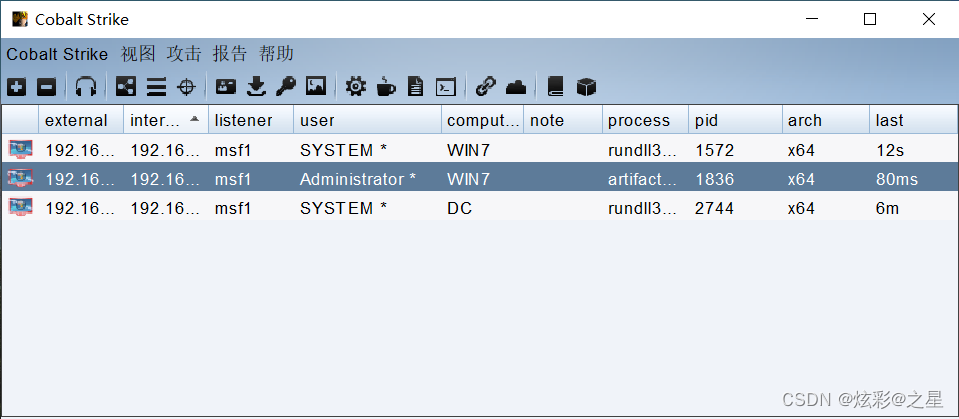Click the beacon icon in the pid 1572 row
Viewport: 959px width, 419px height.
click(x=20, y=149)
